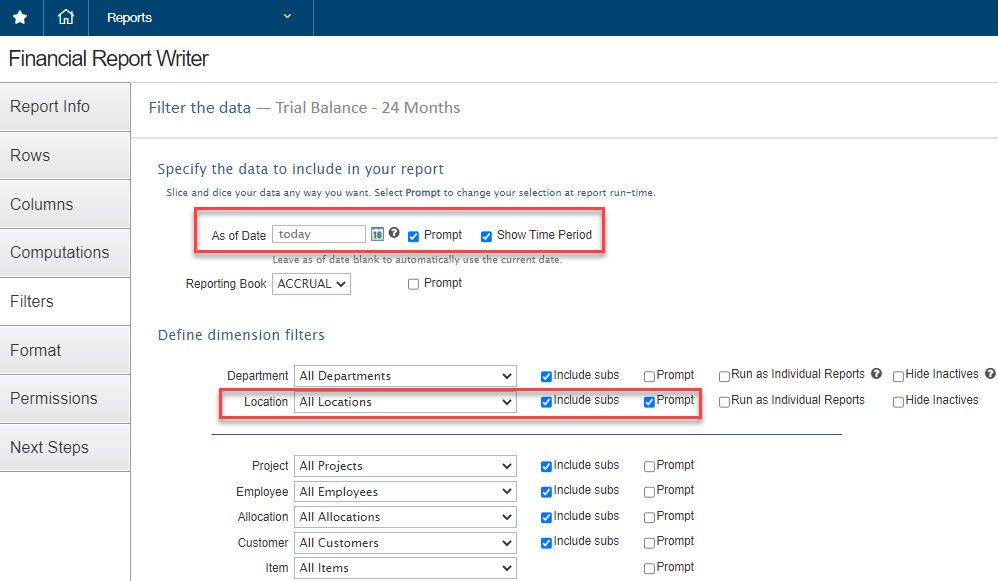The height and width of the screenshot is (581, 998).
Task: Click help icon next to As of Date
Action: tap(394, 233)
